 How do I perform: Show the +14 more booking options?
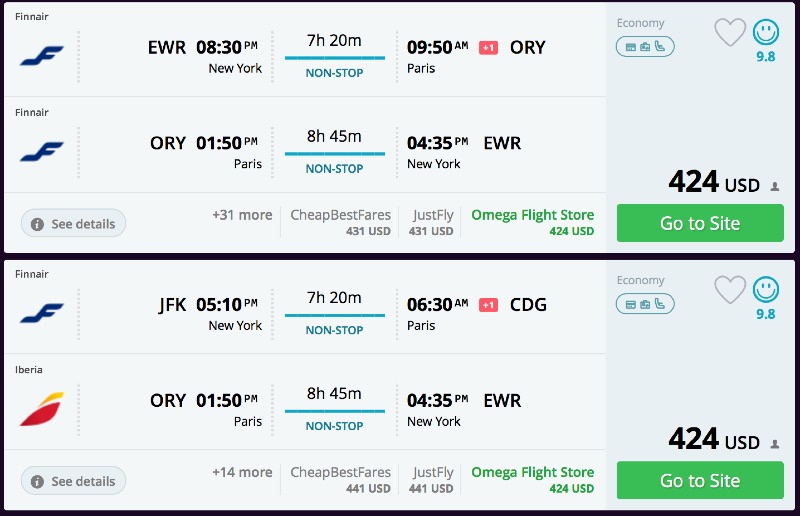click(242, 473)
